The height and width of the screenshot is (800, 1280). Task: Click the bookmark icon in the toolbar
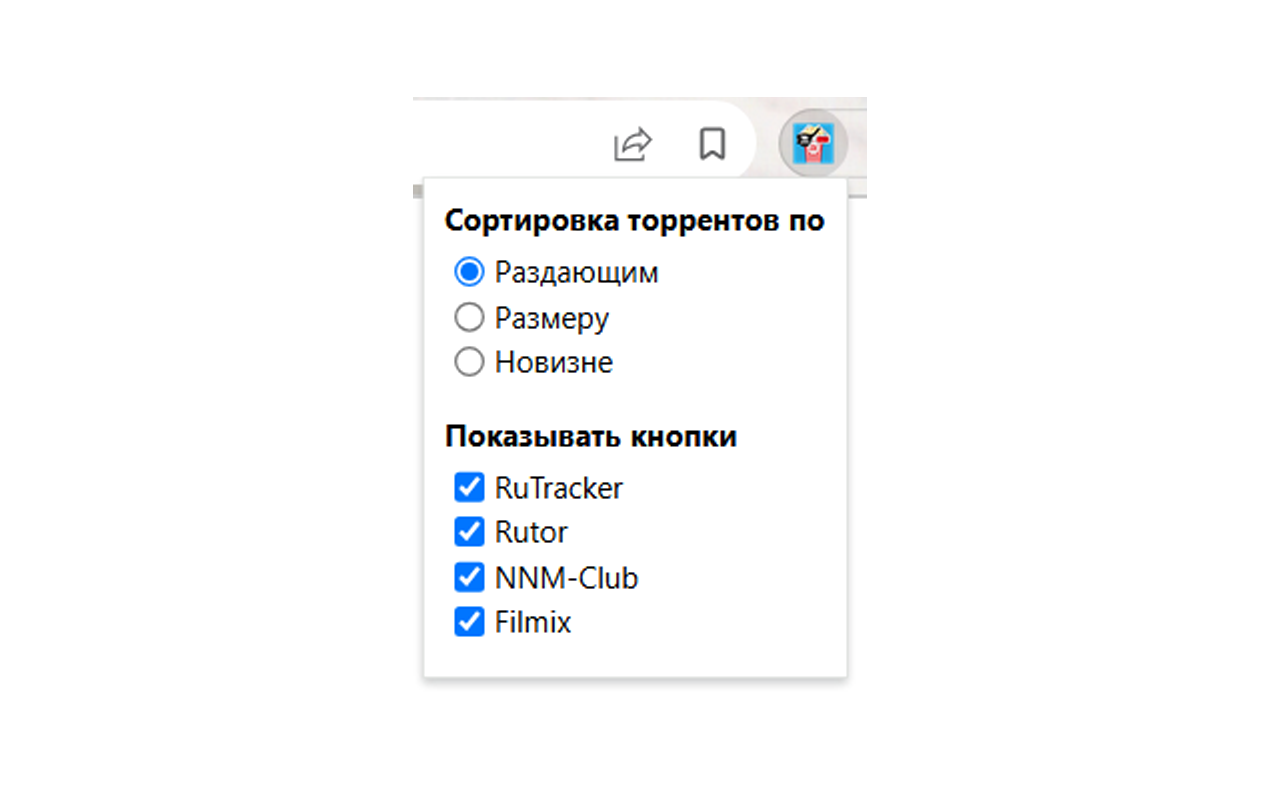pyautogui.click(x=712, y=143)
